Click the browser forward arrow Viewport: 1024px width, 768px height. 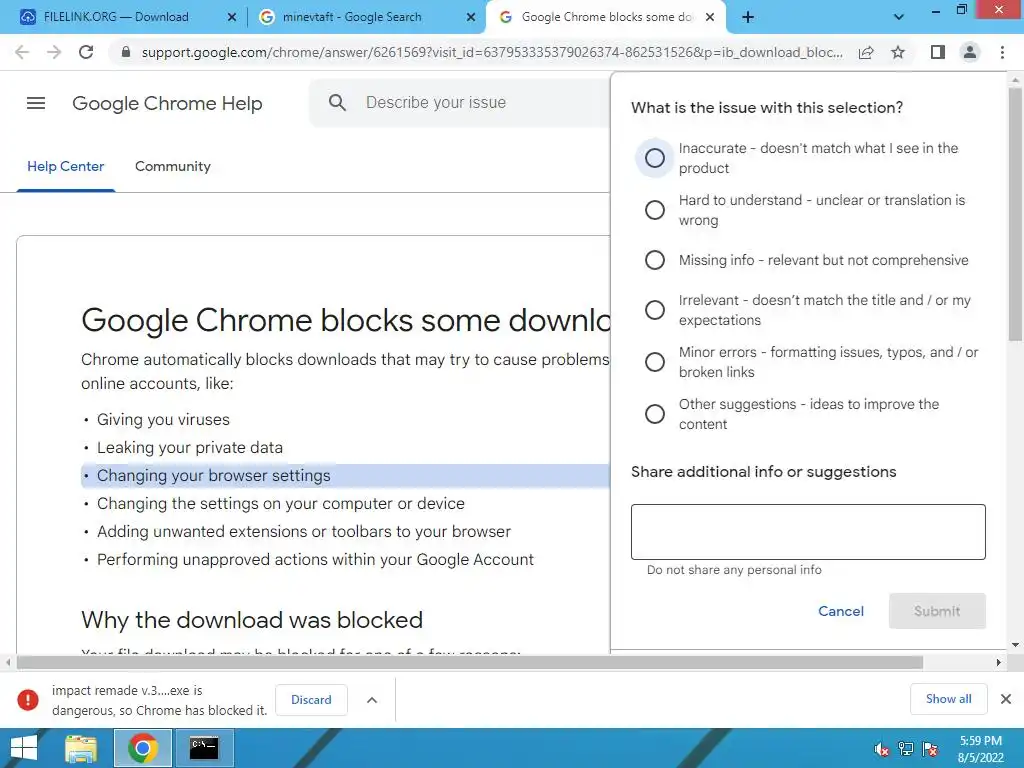[54, 52]
